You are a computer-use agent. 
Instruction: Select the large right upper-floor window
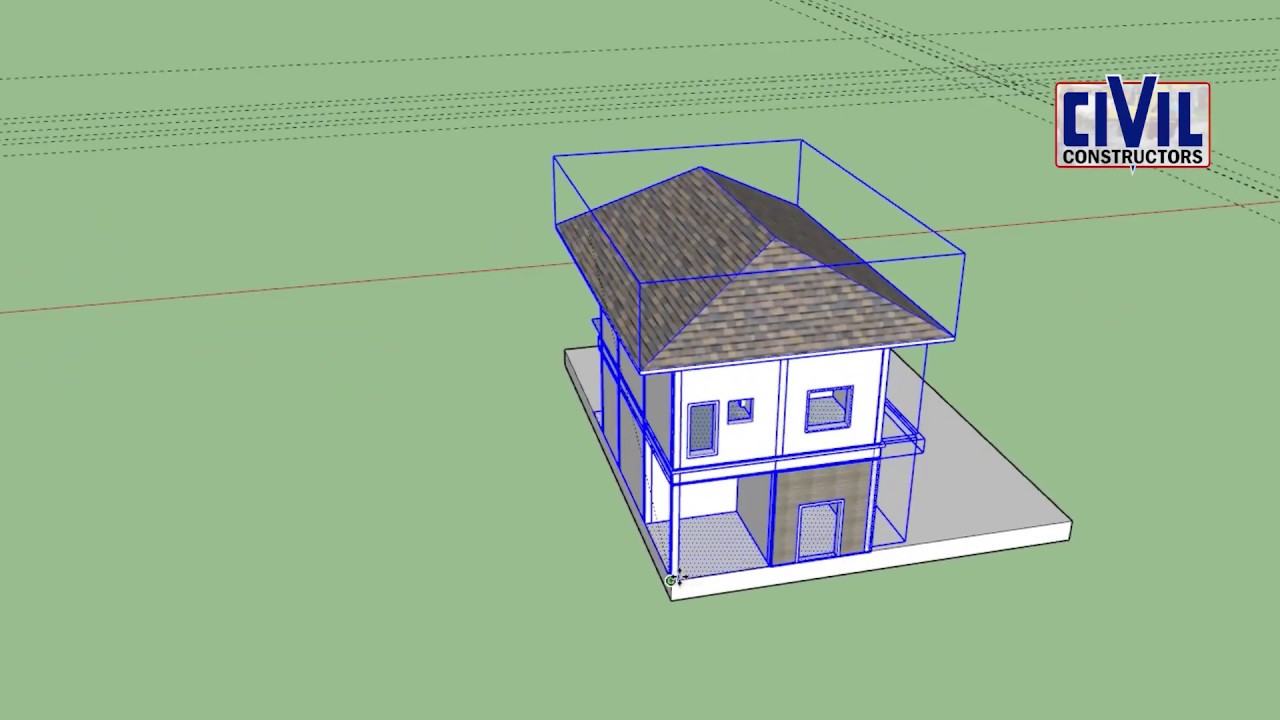tap(828, 409)
